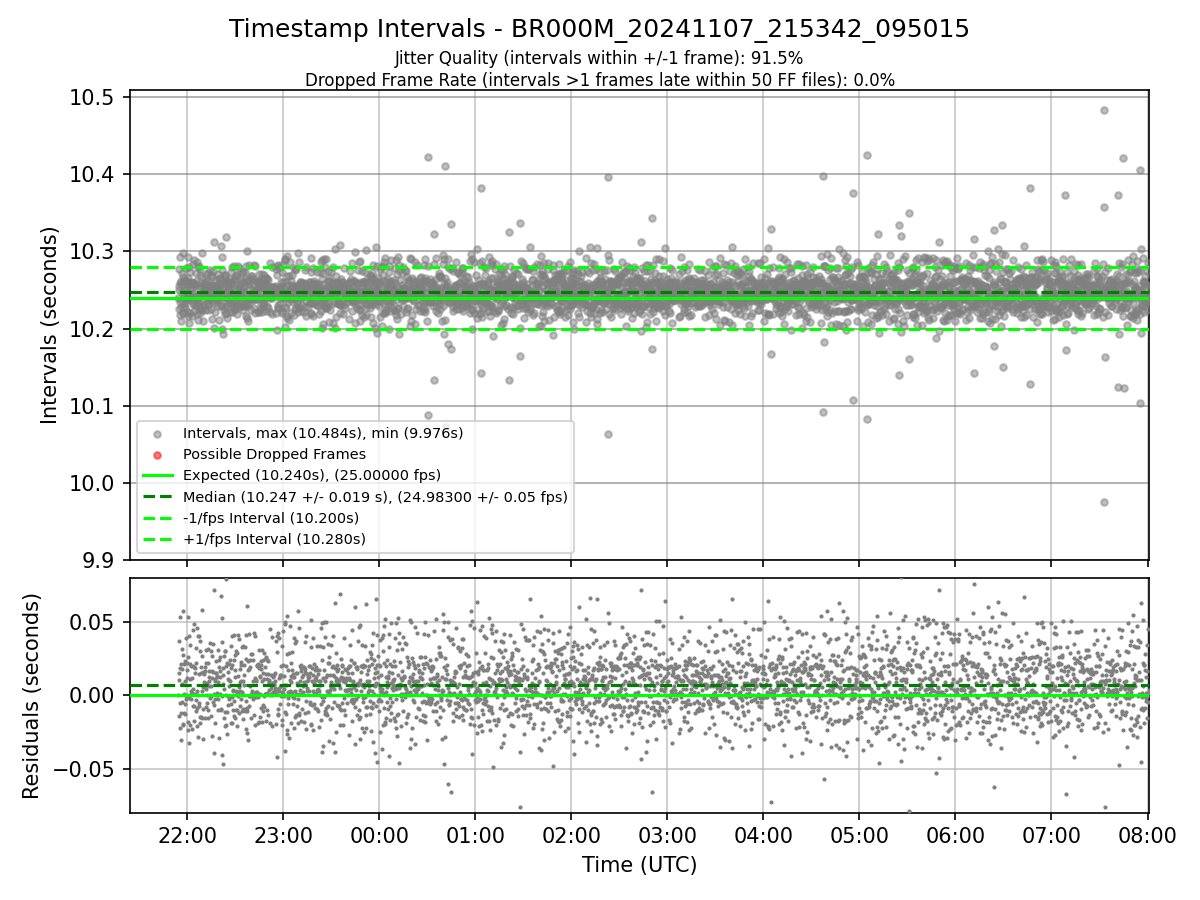
Task: Click the '04:00' x-axis tick label
Action: (x=763, y=836)
